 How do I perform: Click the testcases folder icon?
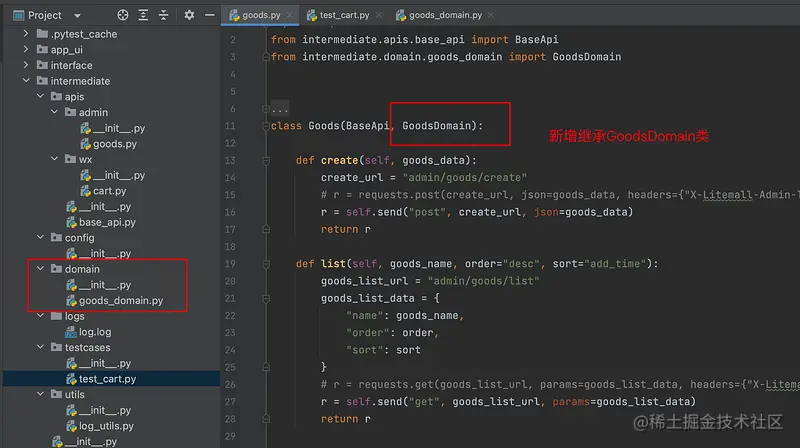coord(57,347)
